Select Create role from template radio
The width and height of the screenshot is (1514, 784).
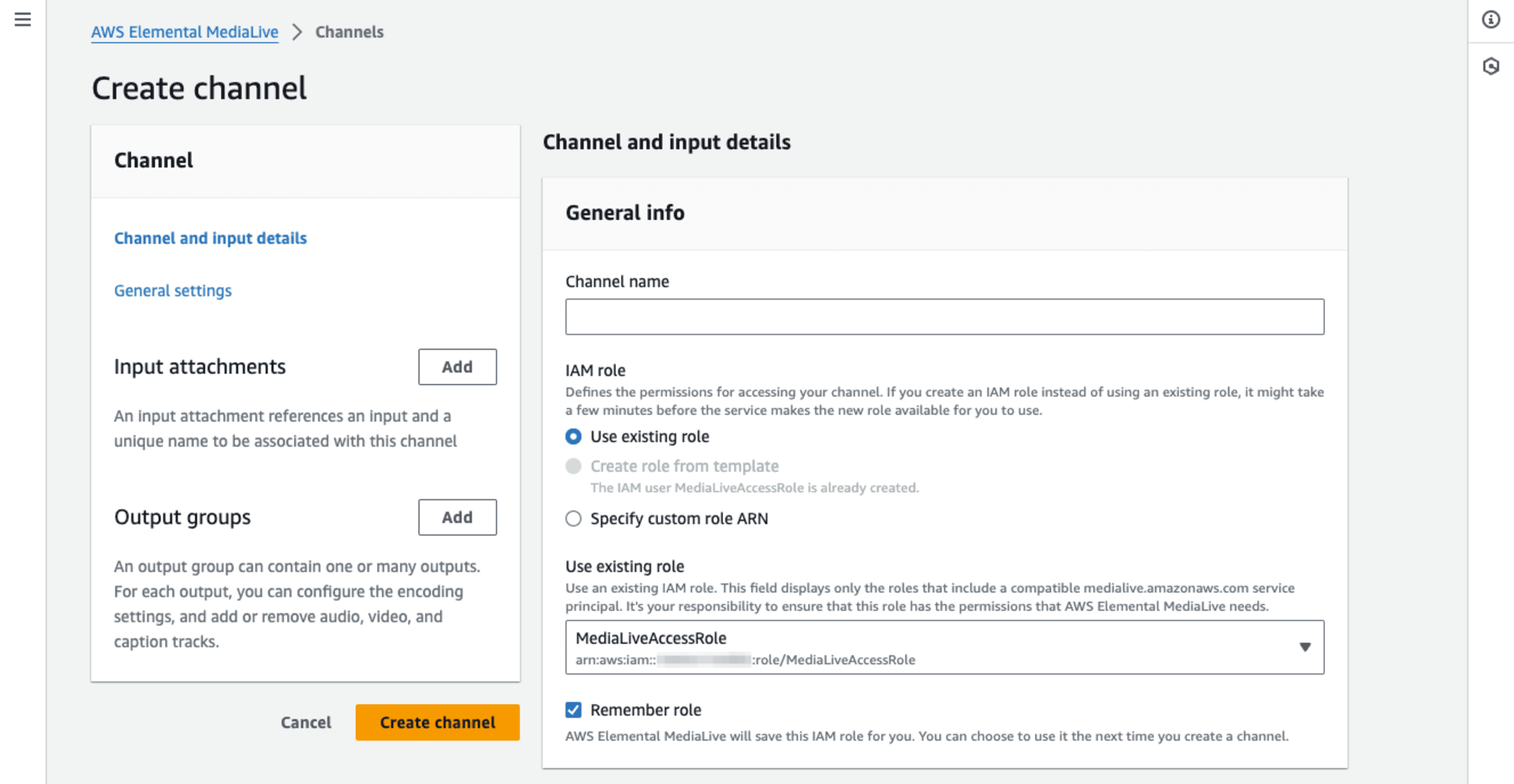574,466
